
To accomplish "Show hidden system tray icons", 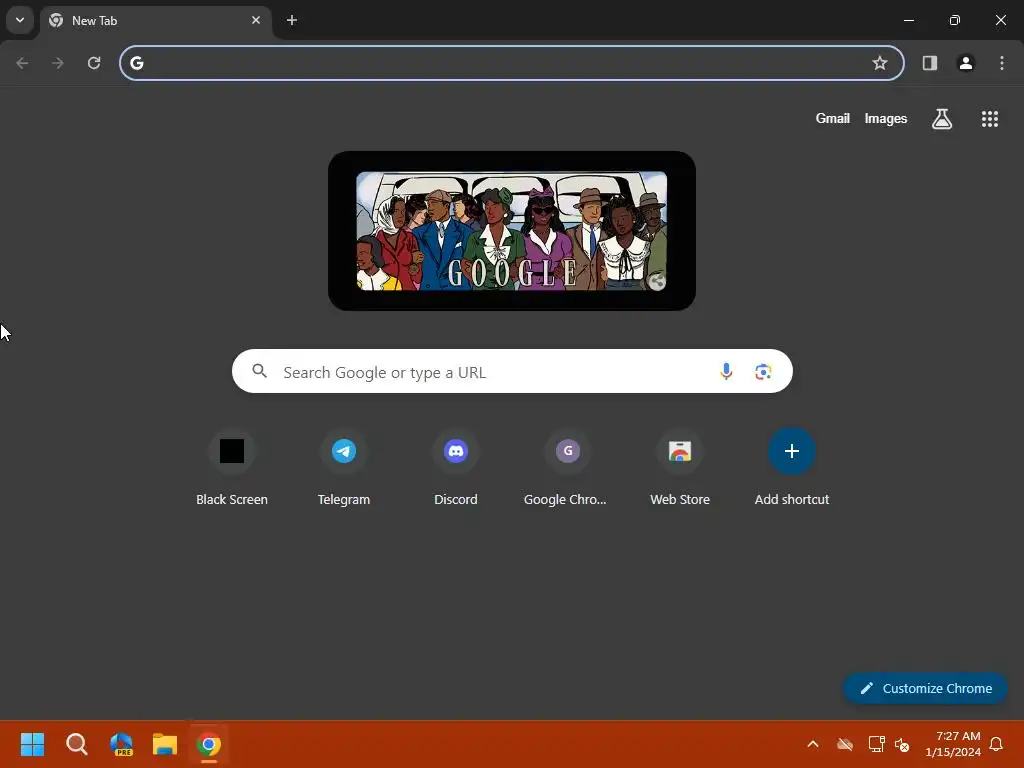I will pyautogui.click(x=813, y=744).
